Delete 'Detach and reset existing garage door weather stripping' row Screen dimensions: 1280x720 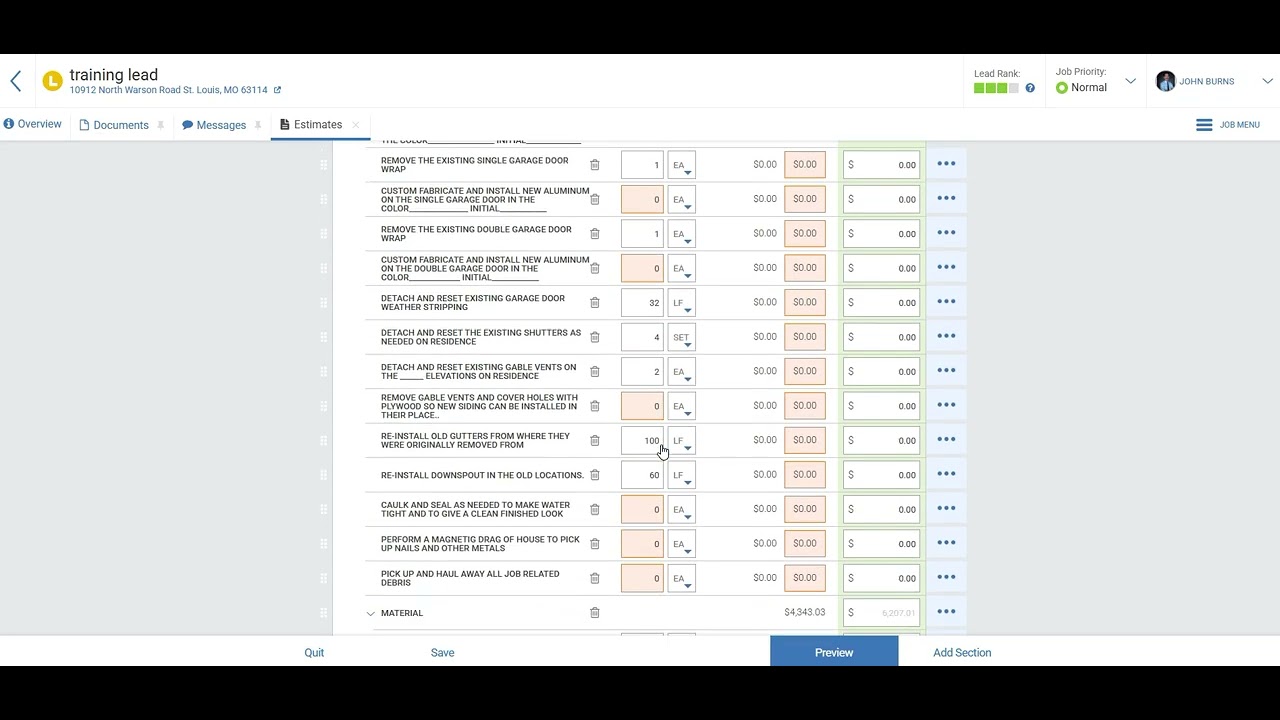click(x=594, y=303)
